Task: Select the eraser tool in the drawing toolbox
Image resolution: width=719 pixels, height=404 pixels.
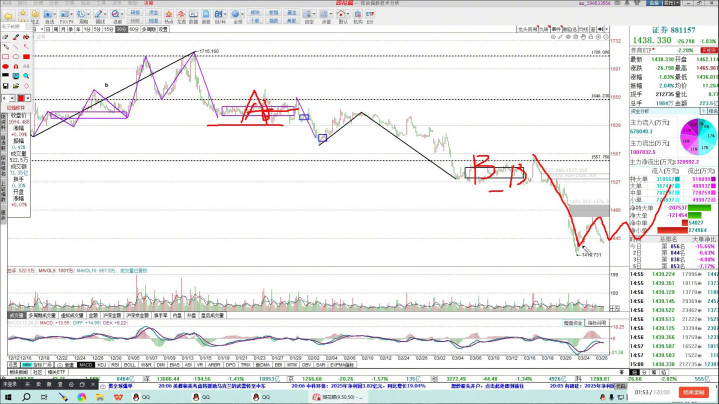Action: 6,37
